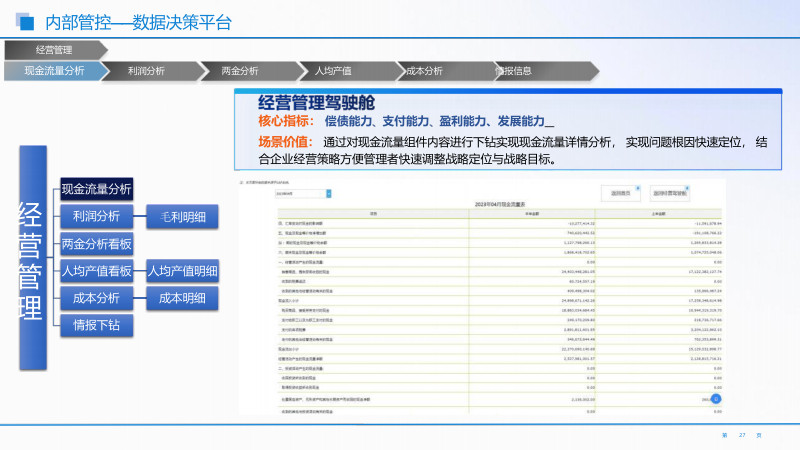Viewport: 800px width, 450px height.
Task: Open the 人均产值明细 child node
Action: [x=183, y=271]
